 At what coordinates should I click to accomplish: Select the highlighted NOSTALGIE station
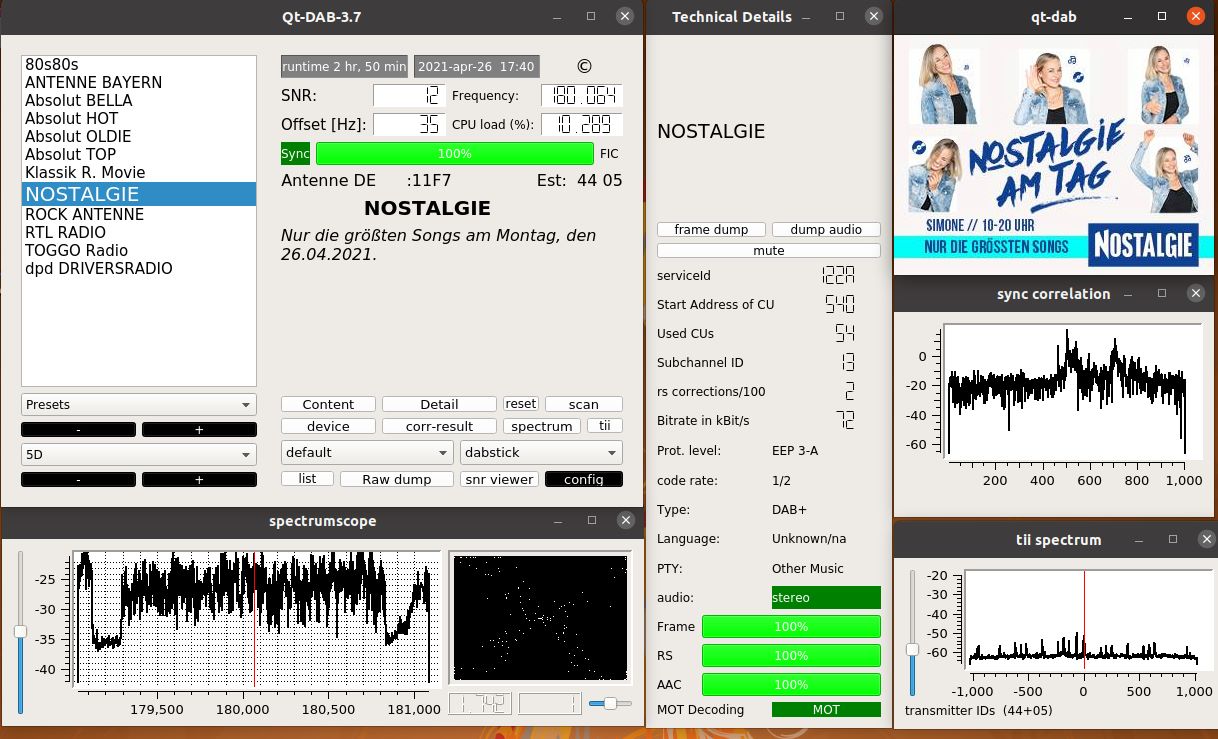[x=139, y=194]
